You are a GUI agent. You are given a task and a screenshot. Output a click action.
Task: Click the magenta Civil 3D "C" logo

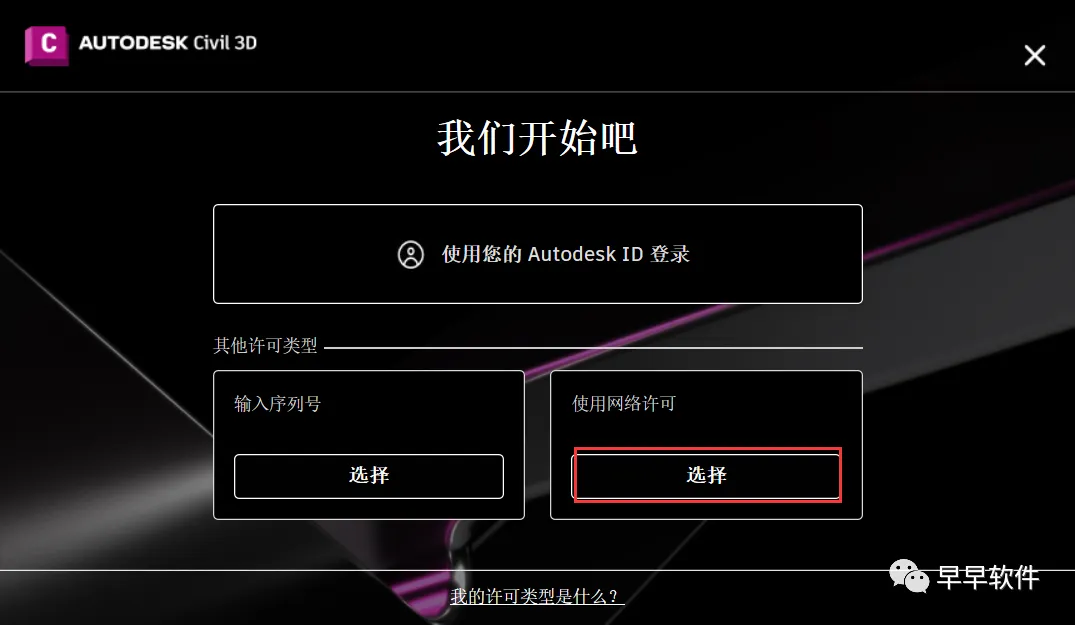tap(47, 45)
